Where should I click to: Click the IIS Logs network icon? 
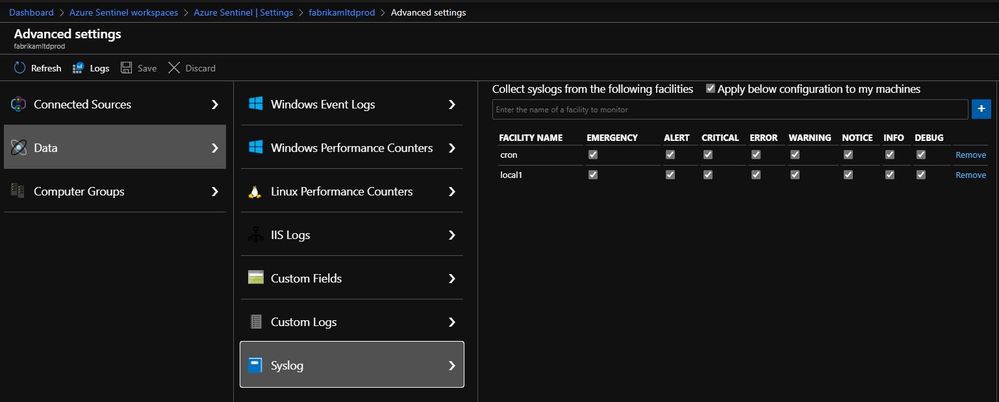tap(255, 235)
